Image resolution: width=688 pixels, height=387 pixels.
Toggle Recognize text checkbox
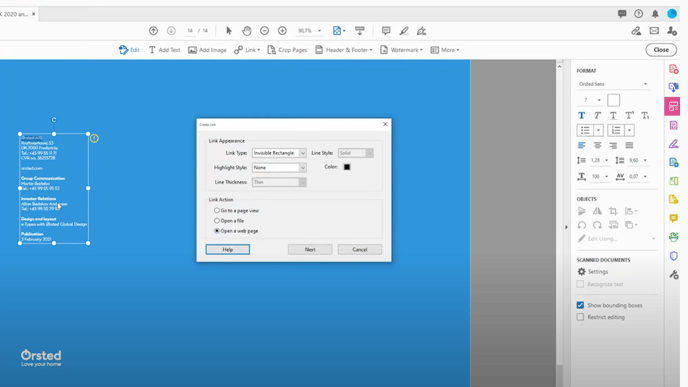(580, 284)
